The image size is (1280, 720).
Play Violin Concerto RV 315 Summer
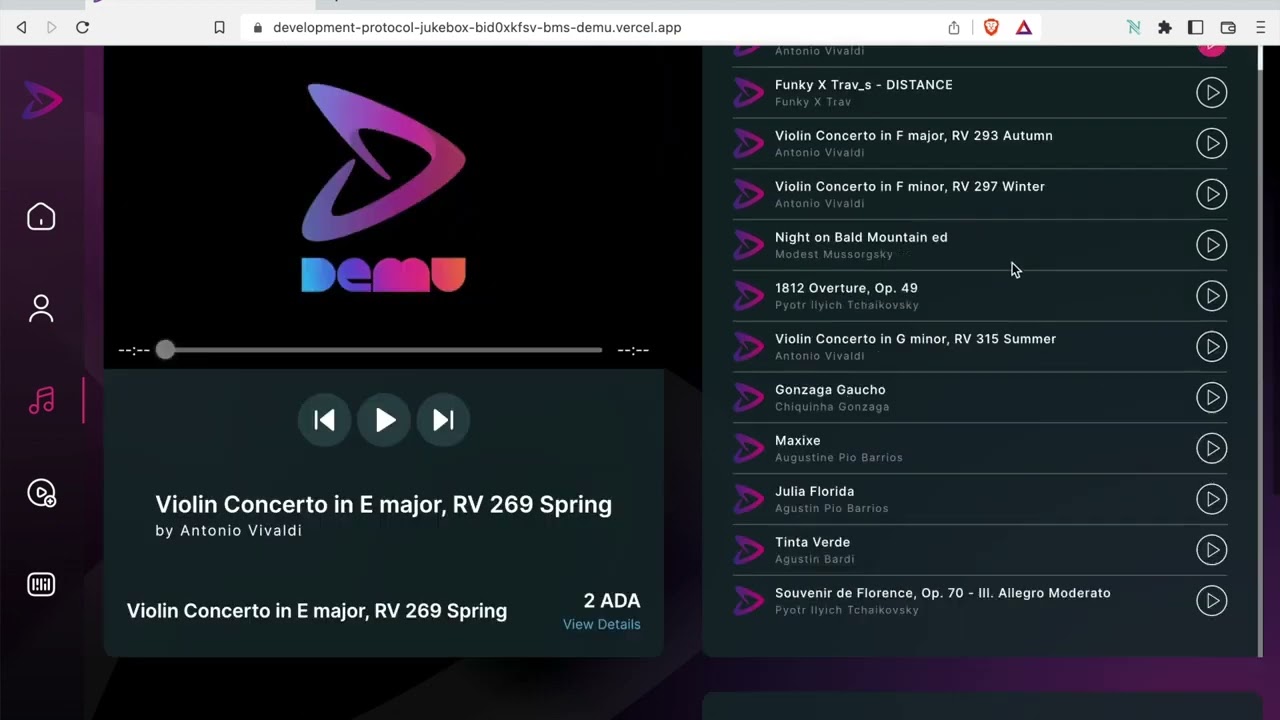pos(1211,347)
